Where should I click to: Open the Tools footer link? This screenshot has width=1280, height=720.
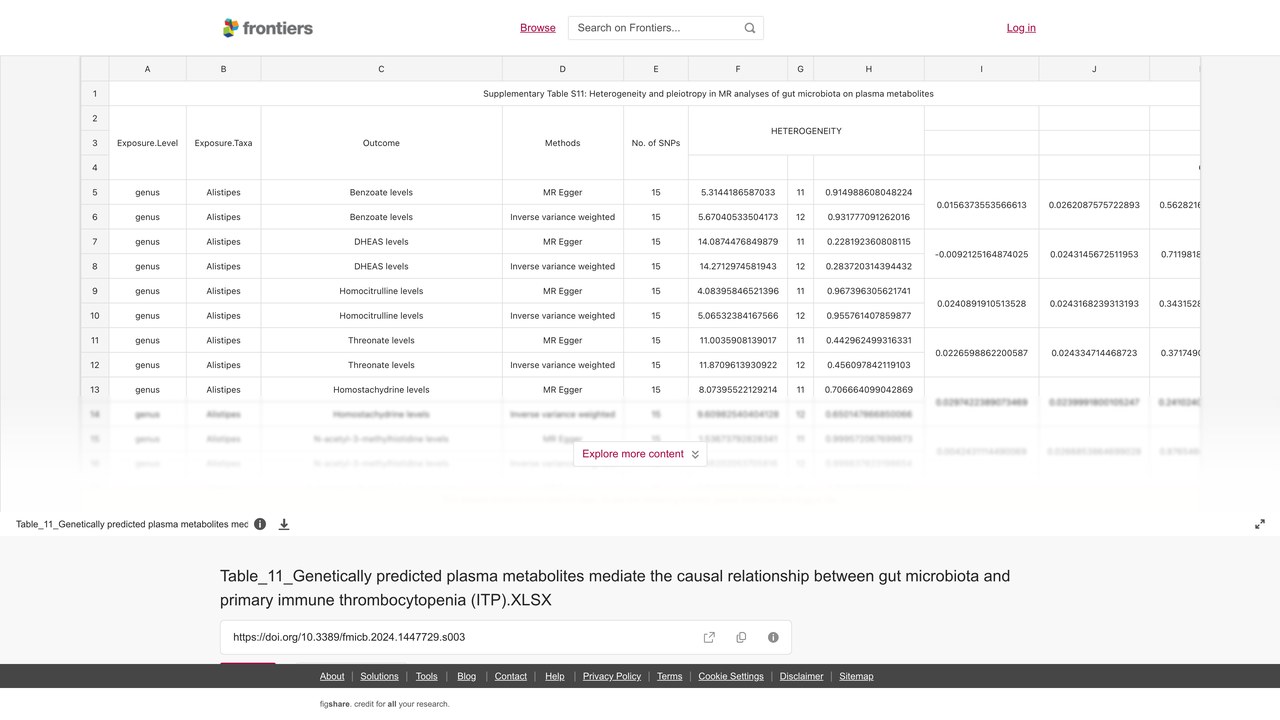point(427,676)
